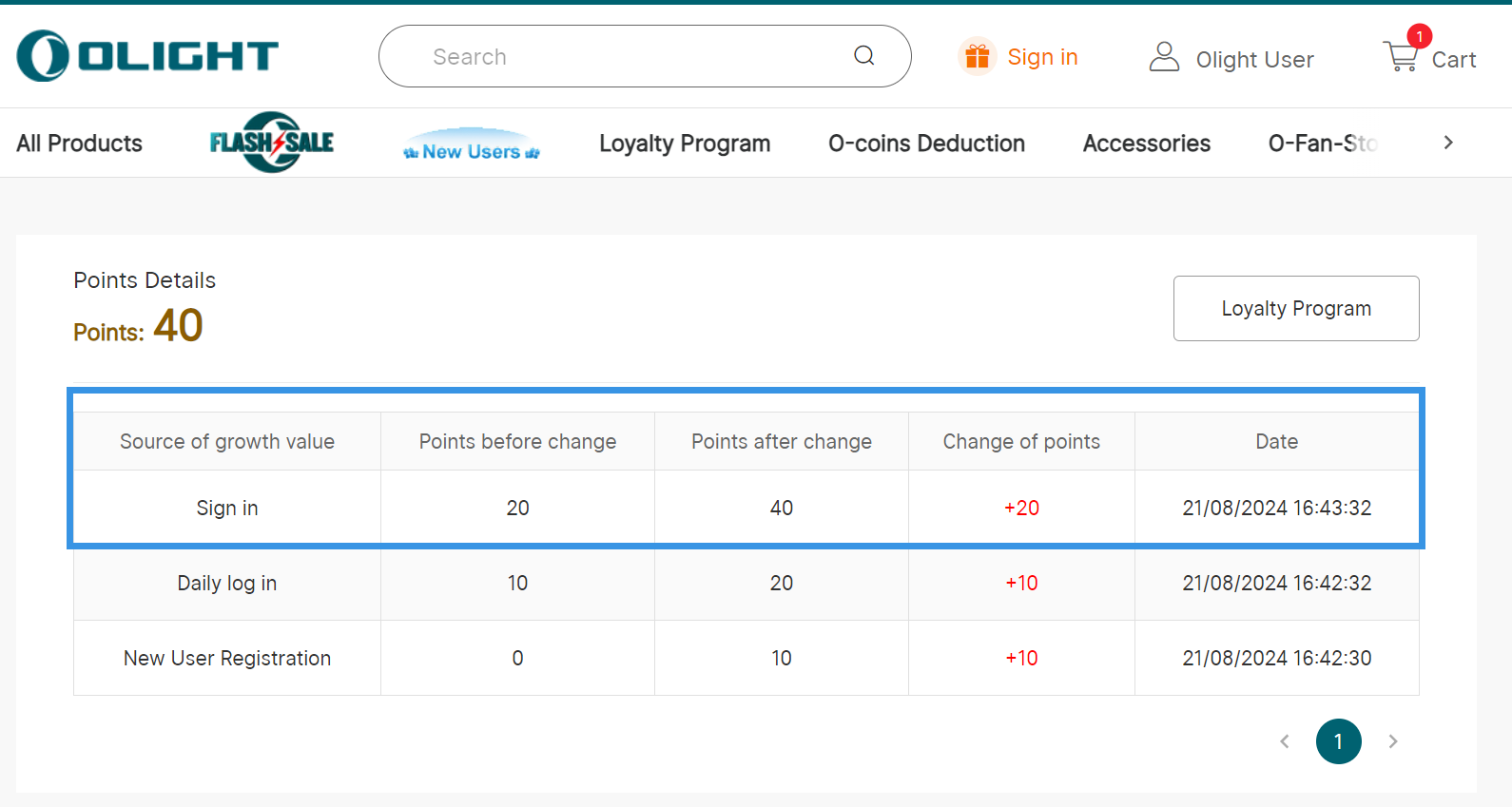Viewport: 1512px width, 807px height.
Task: Go to the next points page arrow
Action: 1392,741
